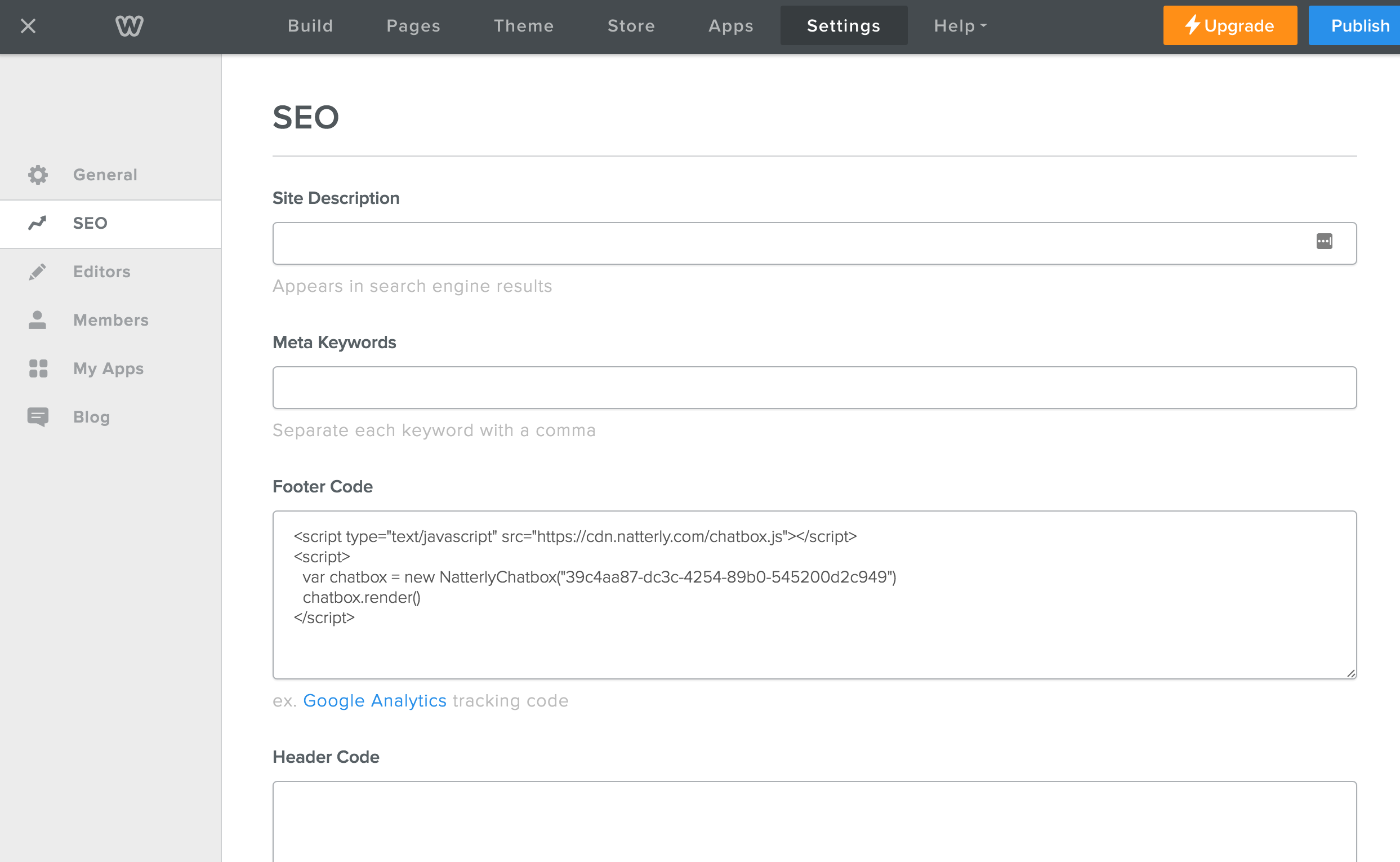Click the Header Code label
The image size is (1400, 862).
point(326,757)
